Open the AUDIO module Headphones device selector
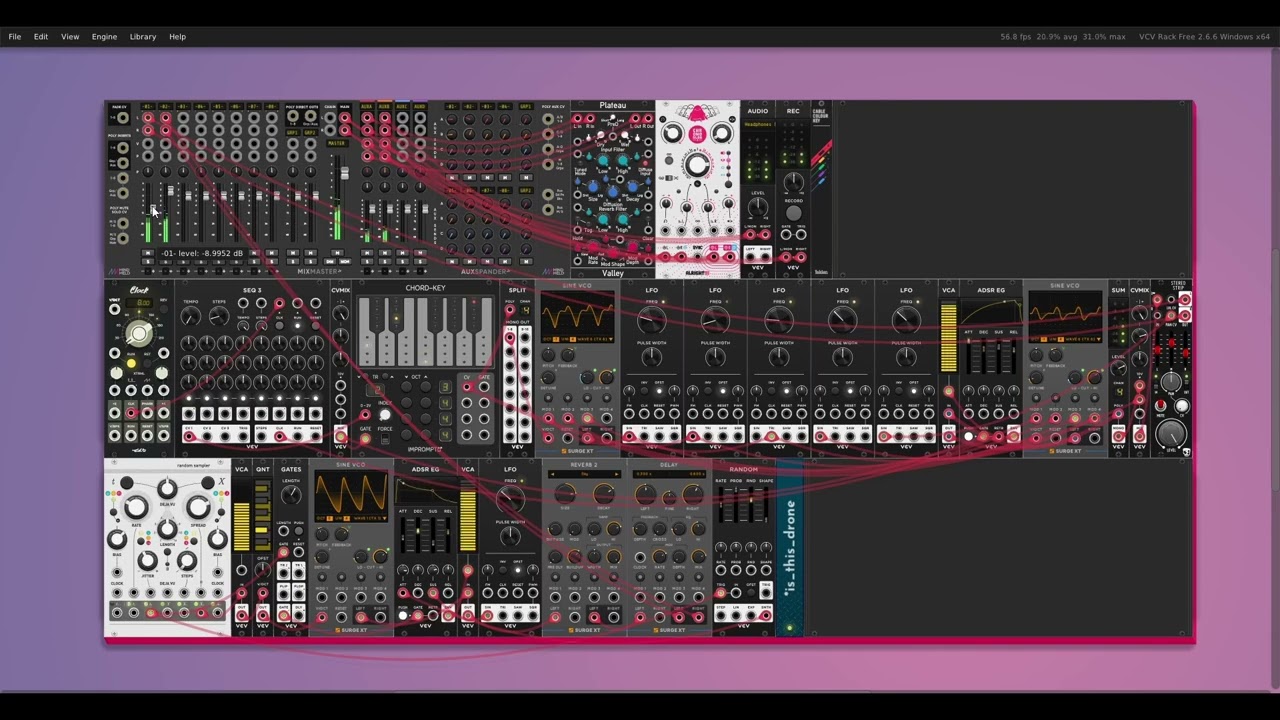The height and width of the screenshot is (720, 1280). tap(759, 124)
